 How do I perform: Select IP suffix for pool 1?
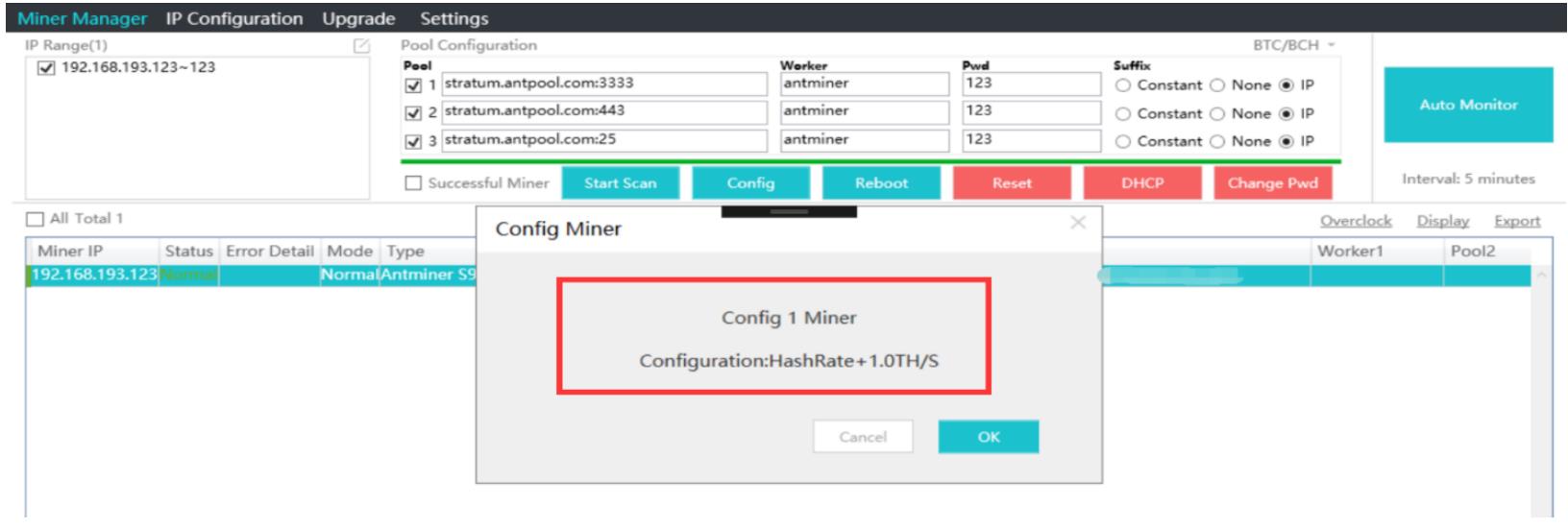click(1286, 85)
